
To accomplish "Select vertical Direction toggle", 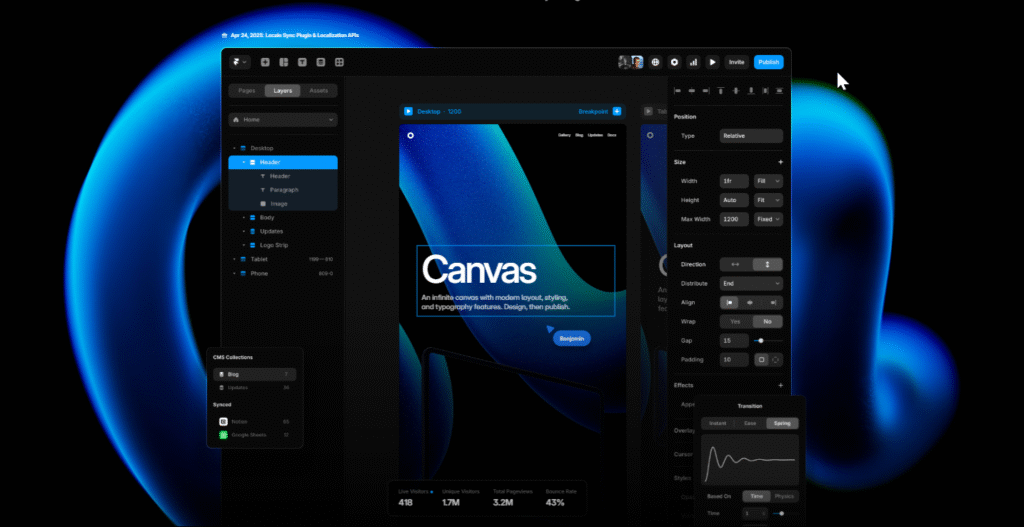I will click(x=767, y=264).
